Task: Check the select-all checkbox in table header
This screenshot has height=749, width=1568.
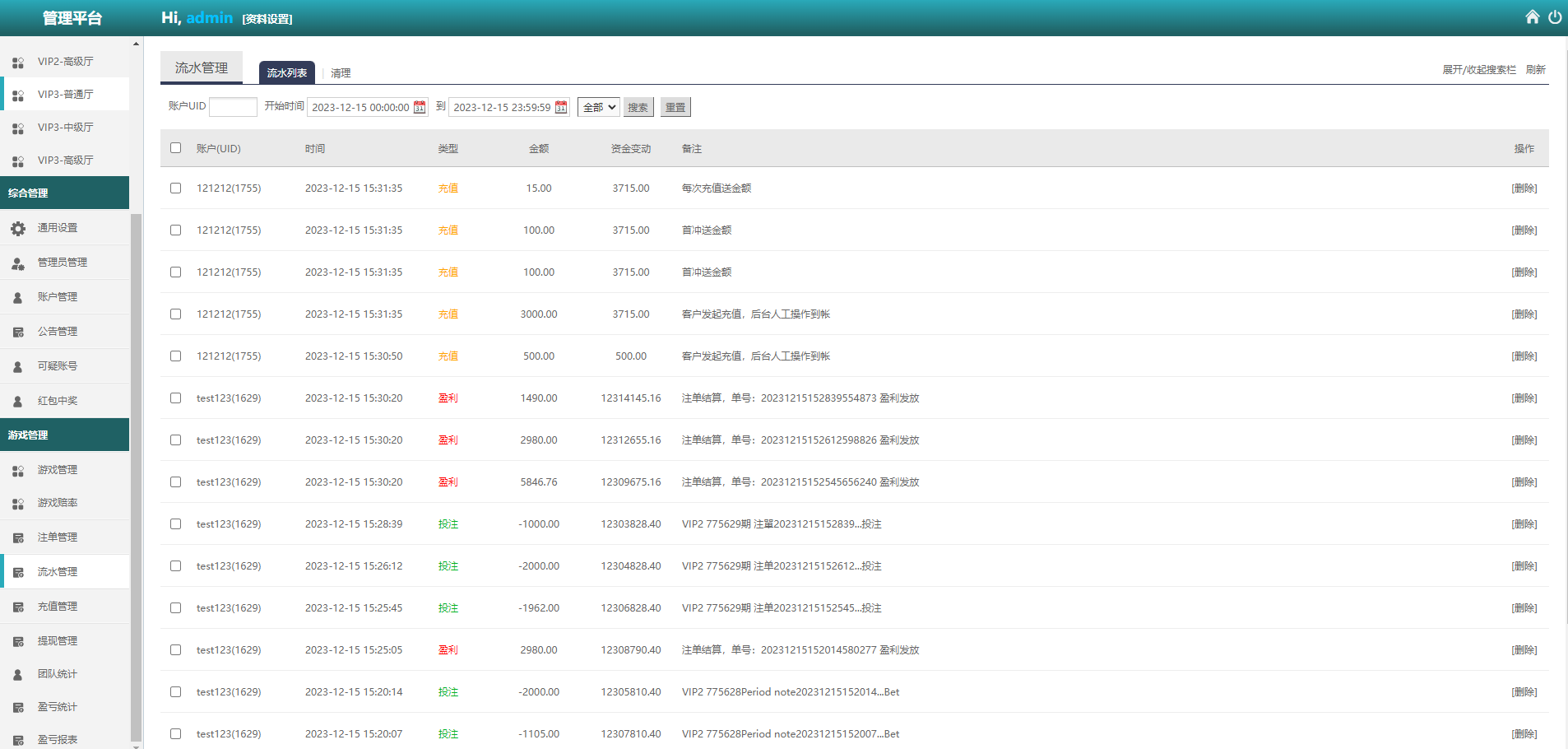Action: point(175,147)
